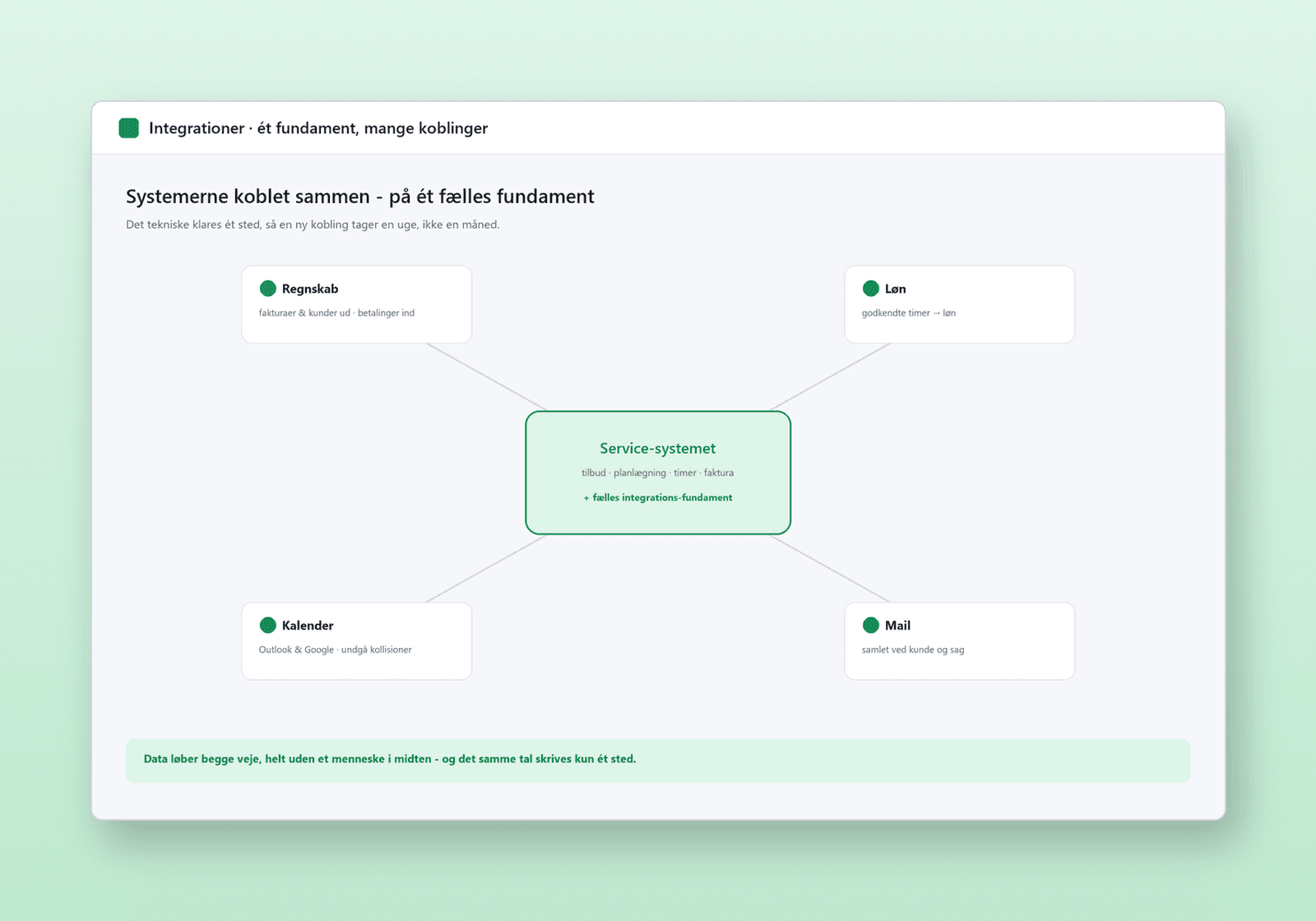1316x921 pixels.
Task: Click the green dot beside Kalender
Action: (267, 625)
